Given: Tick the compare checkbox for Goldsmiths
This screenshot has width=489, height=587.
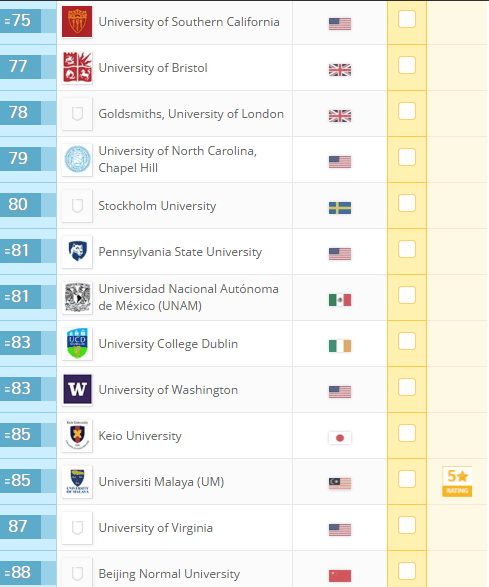Looking at the screenshot, I should click(407, 111).
